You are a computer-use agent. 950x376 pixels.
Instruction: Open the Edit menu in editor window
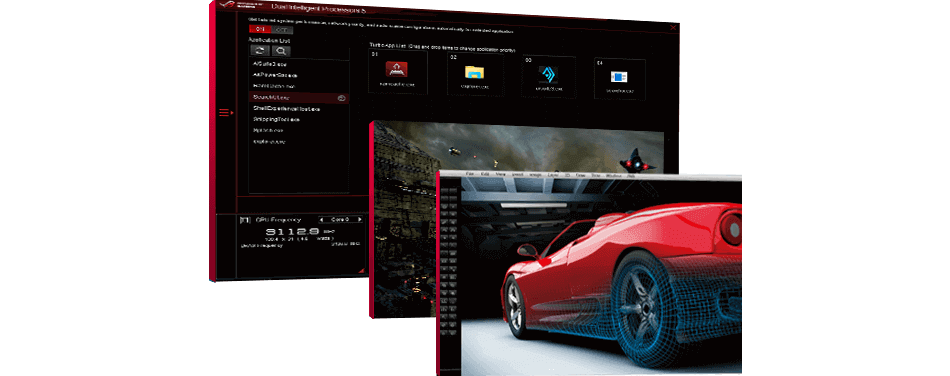(x=485, y=174)
